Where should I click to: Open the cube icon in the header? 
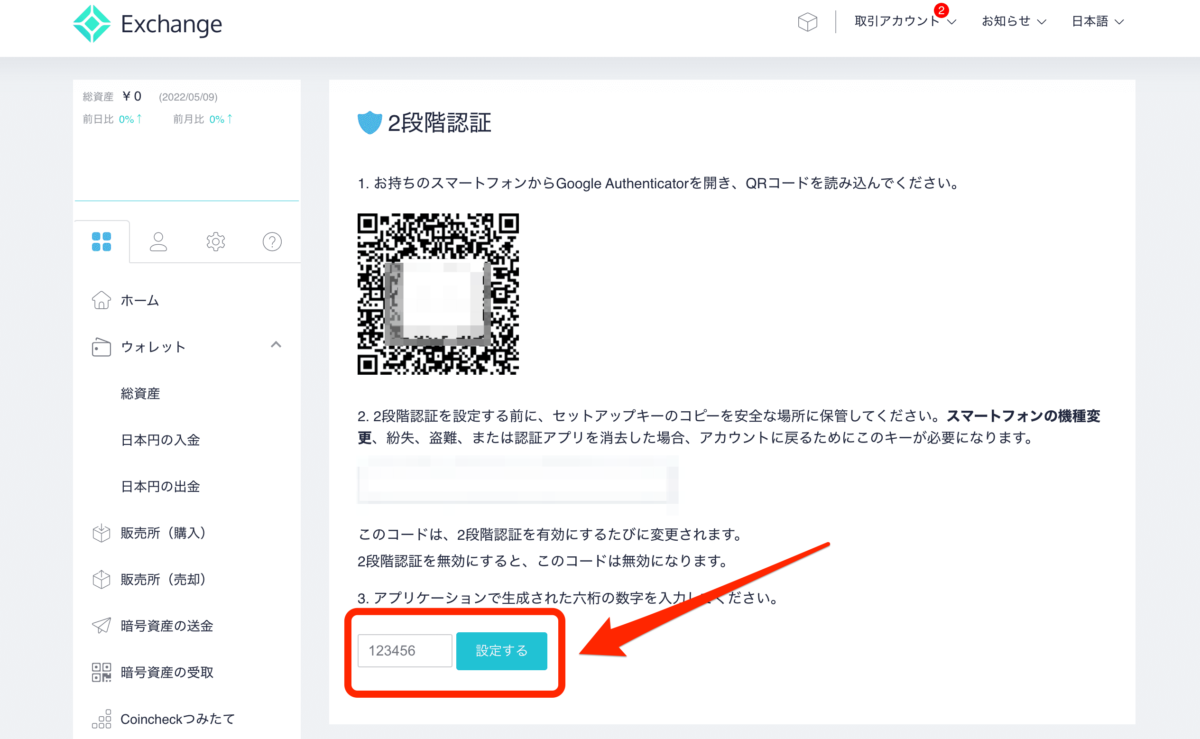tap(807, 22)
